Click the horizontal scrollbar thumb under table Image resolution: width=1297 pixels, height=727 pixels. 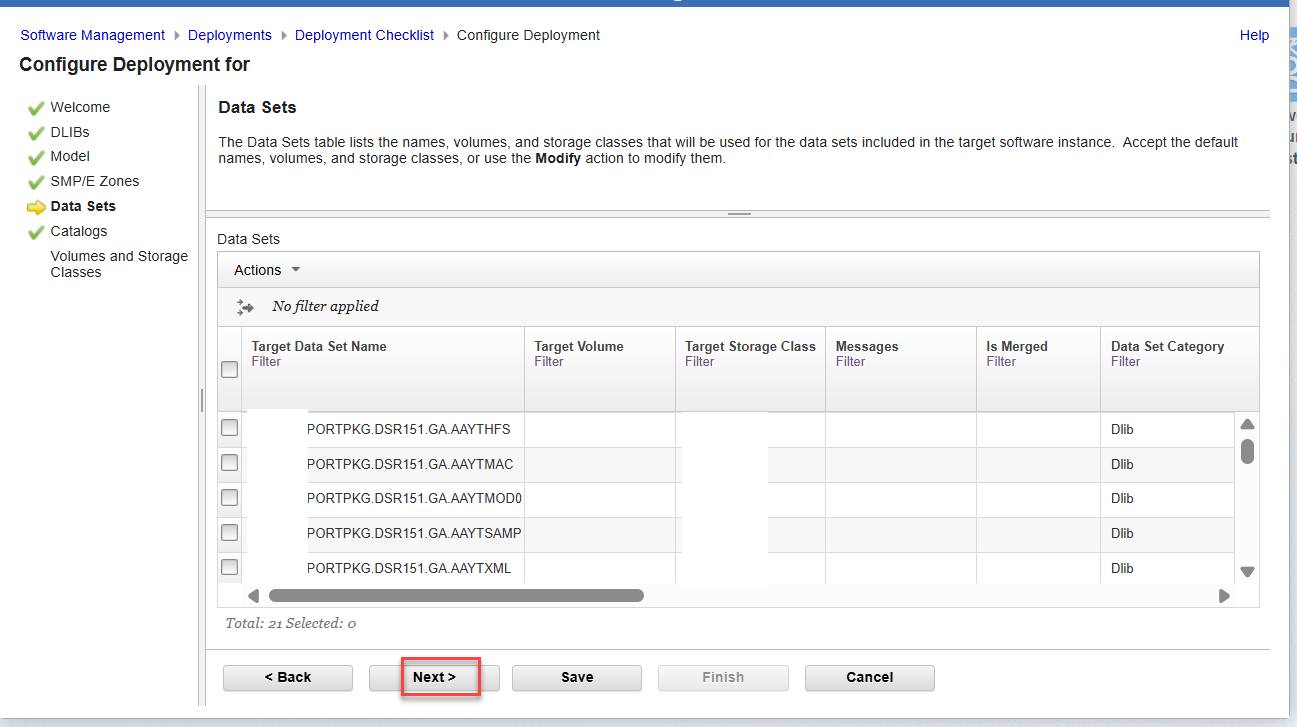coord(456,596)
